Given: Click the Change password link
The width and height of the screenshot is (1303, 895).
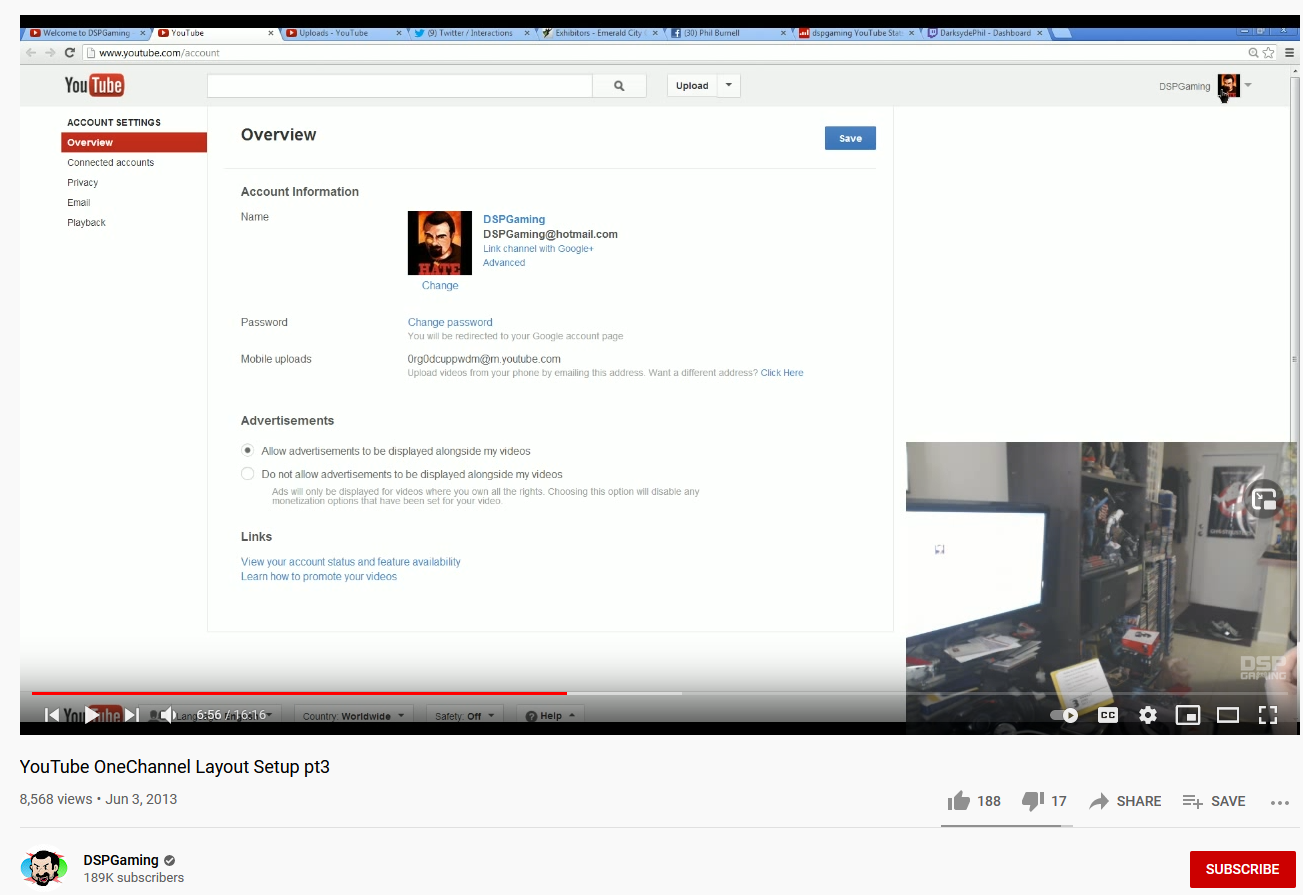Looking at the screenshot, I should tap(450, 322).
